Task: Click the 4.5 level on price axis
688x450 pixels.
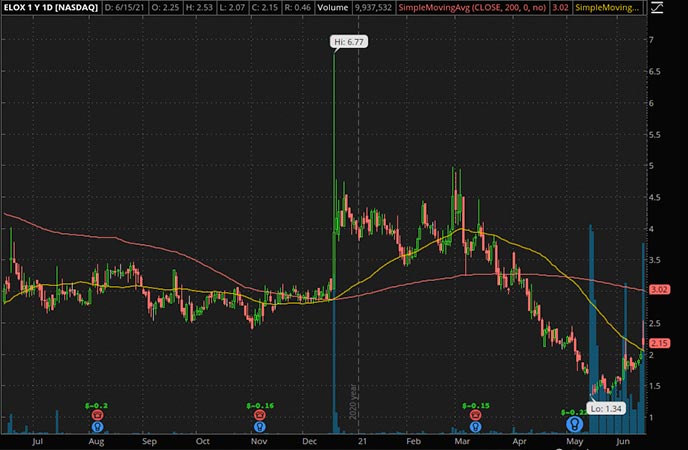Action: click(655, 197)
